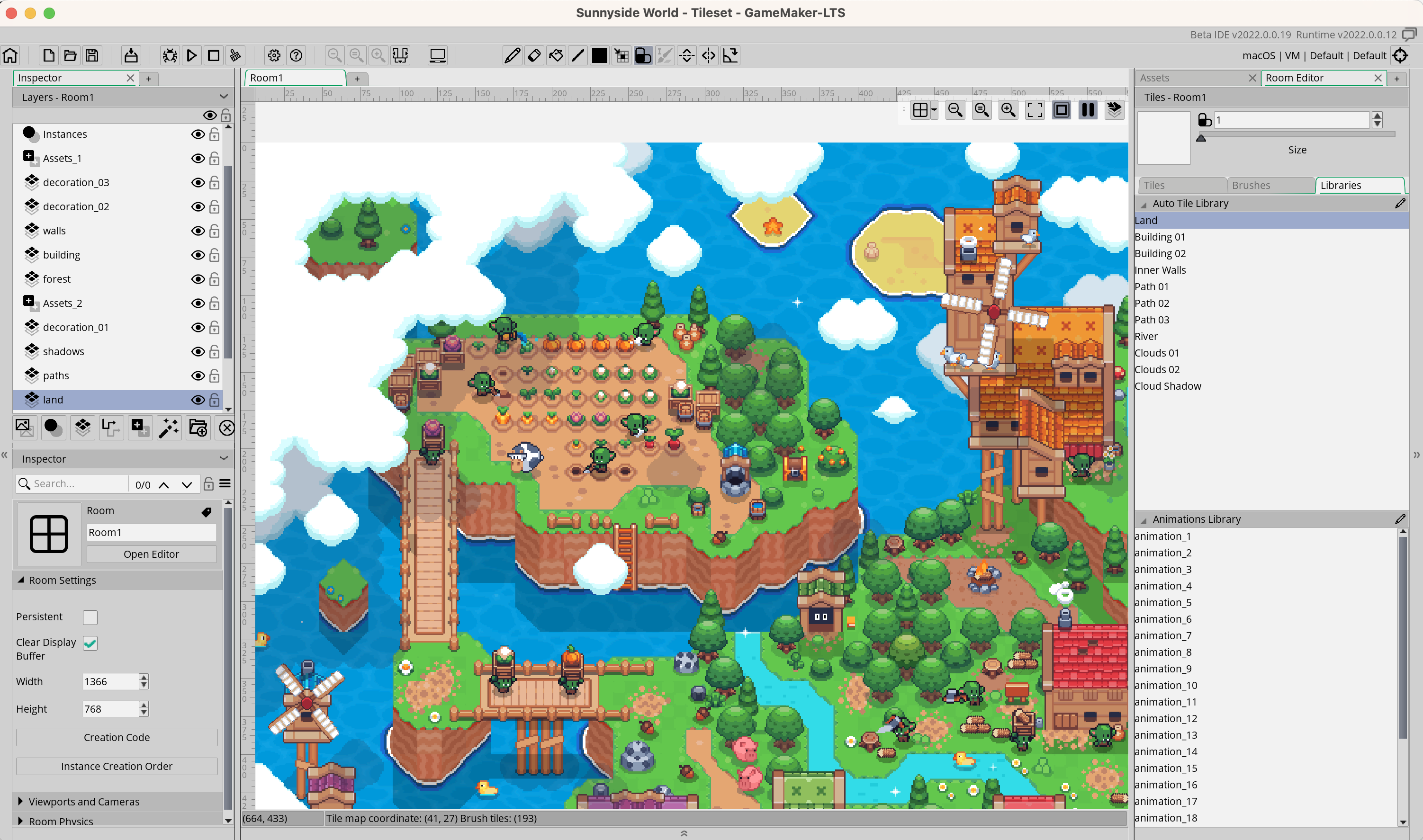Open Instance Creation Order
The width and height of the screenshot is (1423, 840).
pos(117,767)
